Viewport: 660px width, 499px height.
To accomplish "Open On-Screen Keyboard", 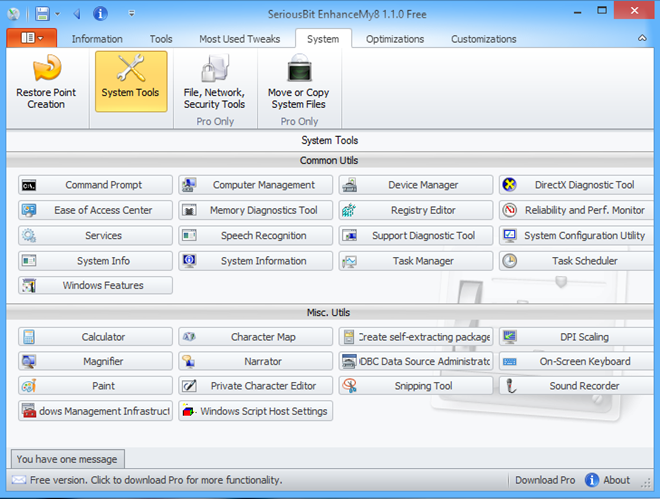I will coord(576,361).
